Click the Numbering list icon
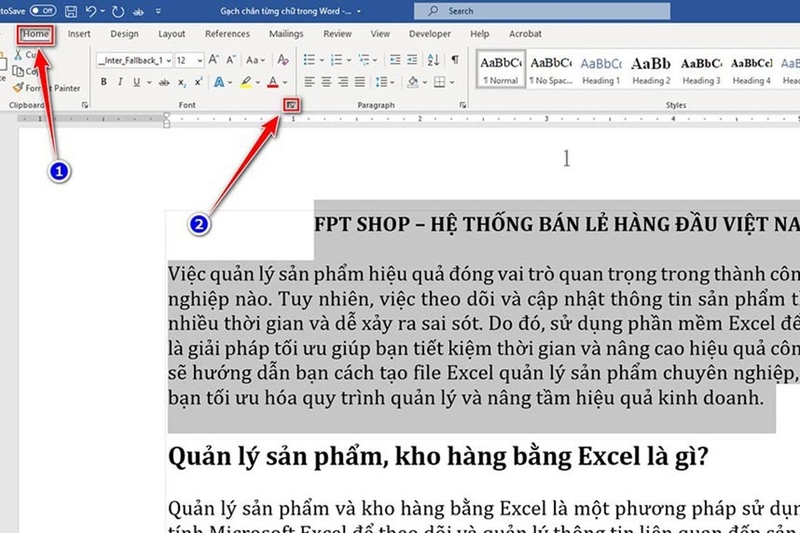The height and width of the screenshot is (533, 800). (337, 60)
